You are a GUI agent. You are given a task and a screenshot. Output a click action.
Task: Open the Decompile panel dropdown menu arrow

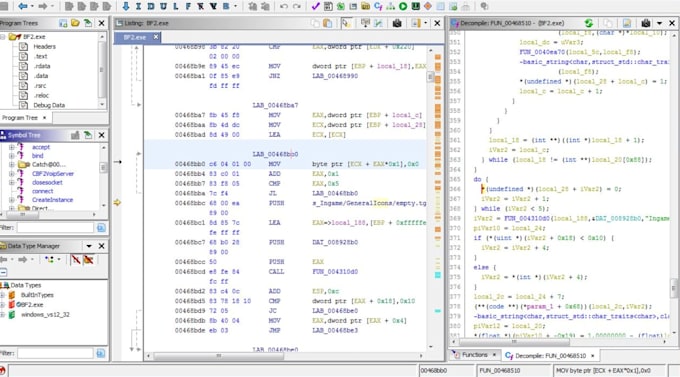[660, 23]
